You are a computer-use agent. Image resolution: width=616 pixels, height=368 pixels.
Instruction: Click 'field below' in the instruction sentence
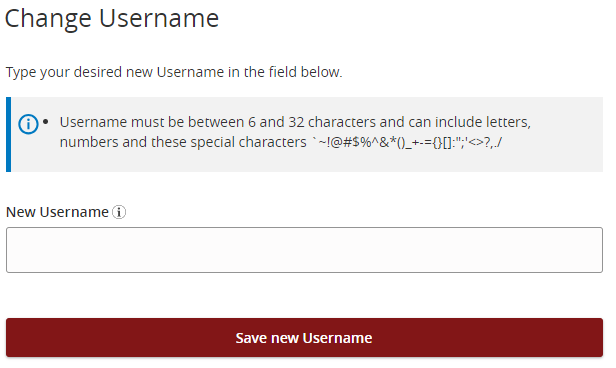pos(305,72)
